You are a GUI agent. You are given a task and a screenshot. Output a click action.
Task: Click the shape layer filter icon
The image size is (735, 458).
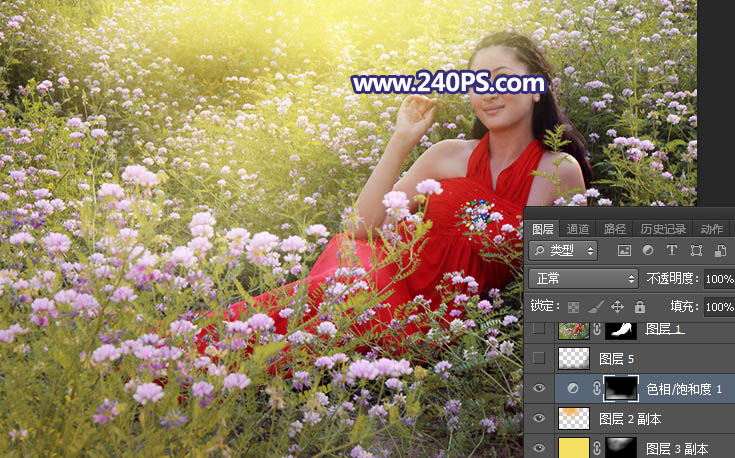click(695, 251)
